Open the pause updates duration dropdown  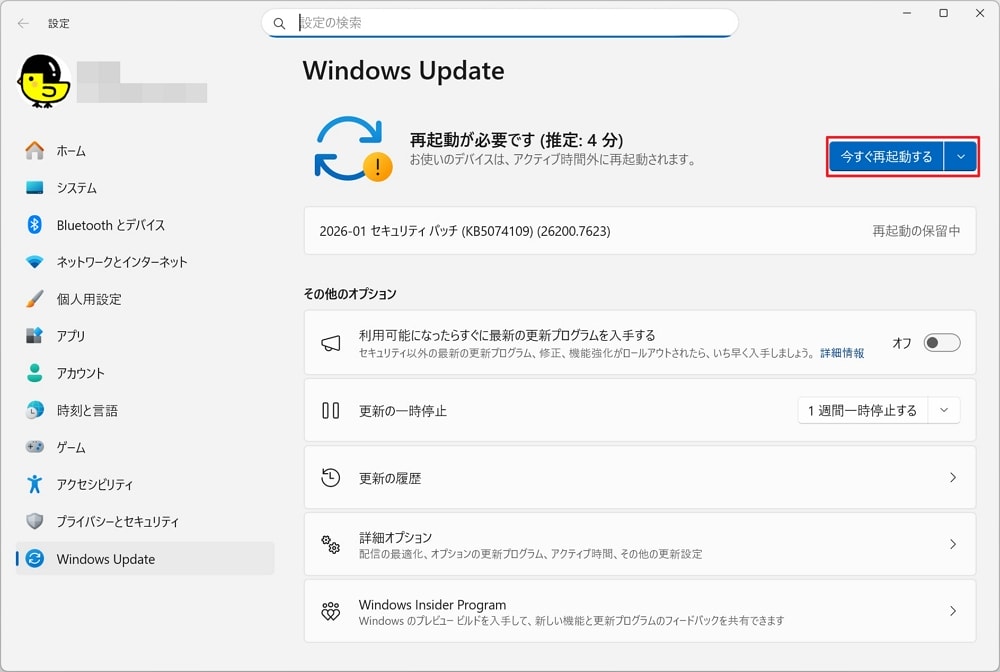pyautogui.click(x=944, y=410)
